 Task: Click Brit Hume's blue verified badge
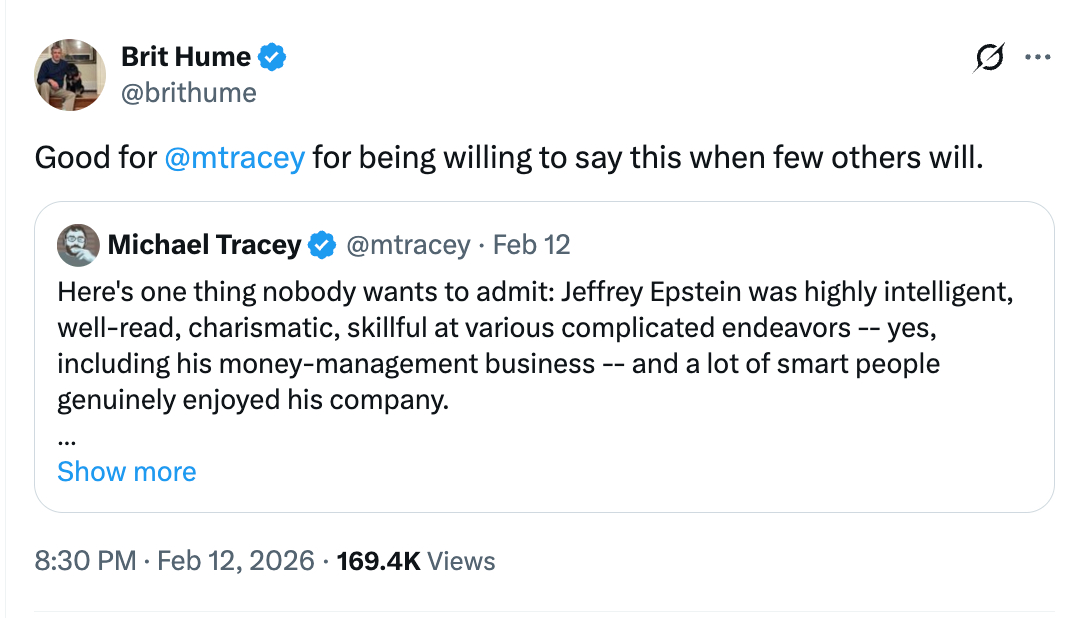click(273, 57)
